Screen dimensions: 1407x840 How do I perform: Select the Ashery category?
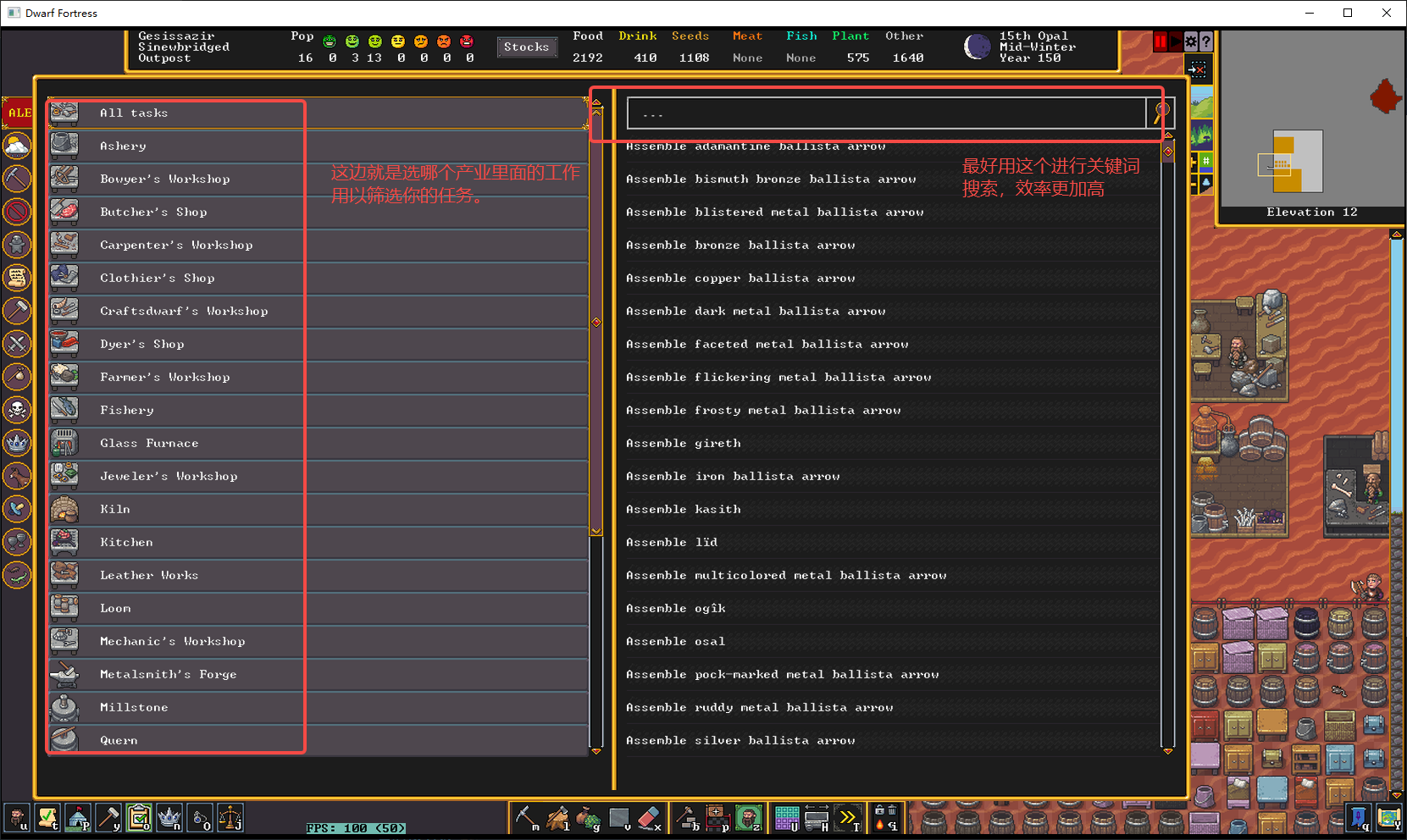point(318,146)
